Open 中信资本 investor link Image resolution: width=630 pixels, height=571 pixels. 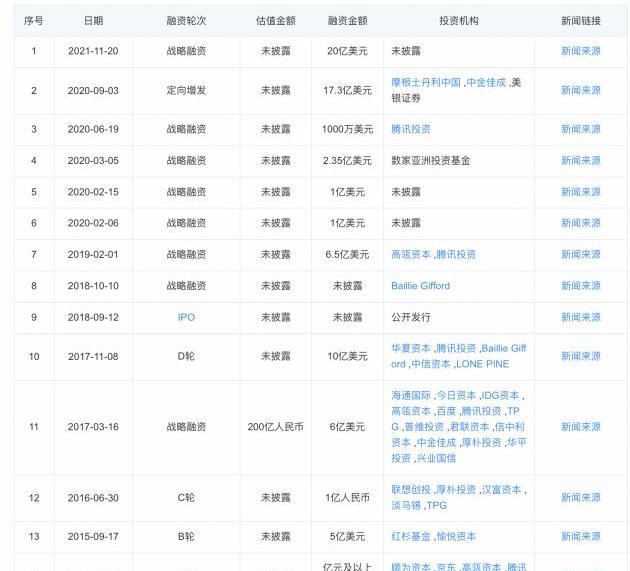[x=431, y=364]
